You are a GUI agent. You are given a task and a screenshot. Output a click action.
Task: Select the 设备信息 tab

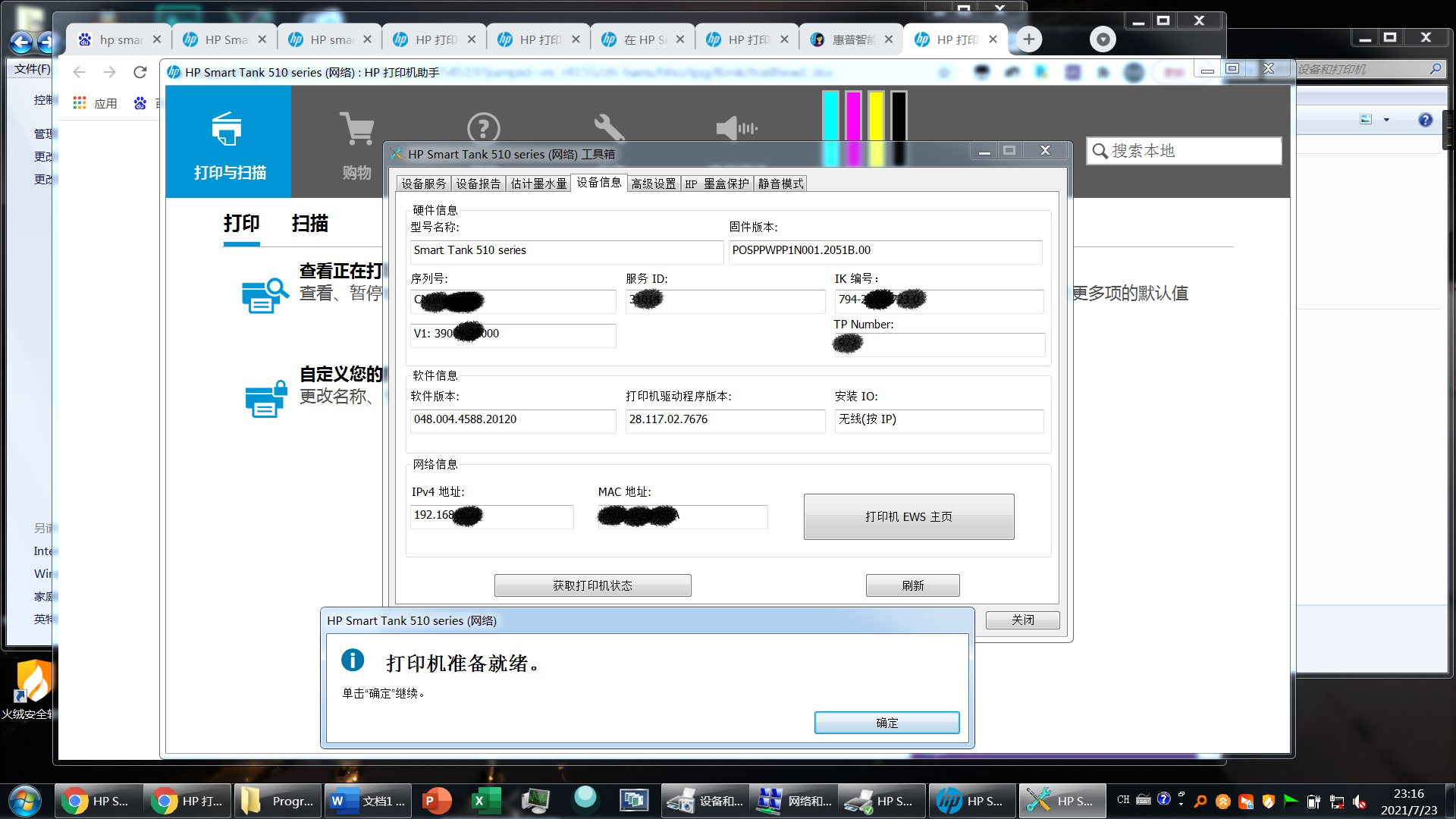pyautogui.click(x=598, y=182)
